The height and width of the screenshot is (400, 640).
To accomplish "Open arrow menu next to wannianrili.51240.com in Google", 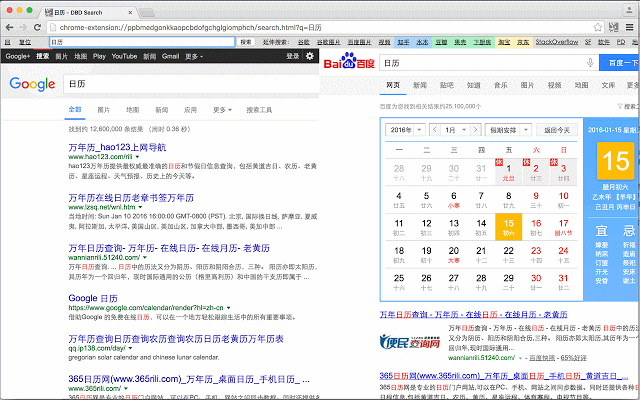I will [144, 258].
